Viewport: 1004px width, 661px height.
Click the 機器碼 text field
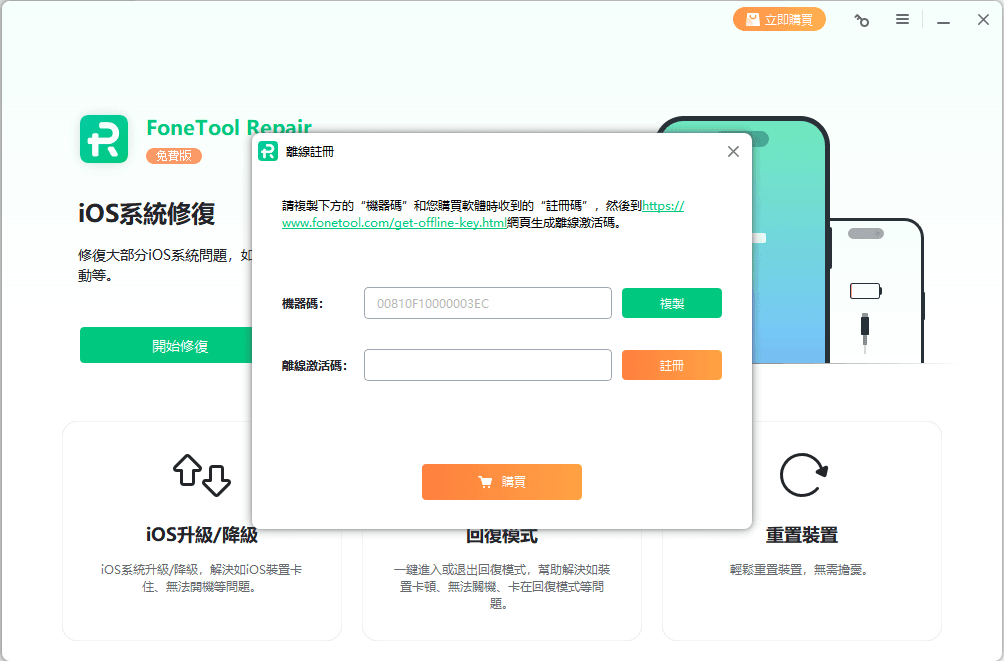487,303
